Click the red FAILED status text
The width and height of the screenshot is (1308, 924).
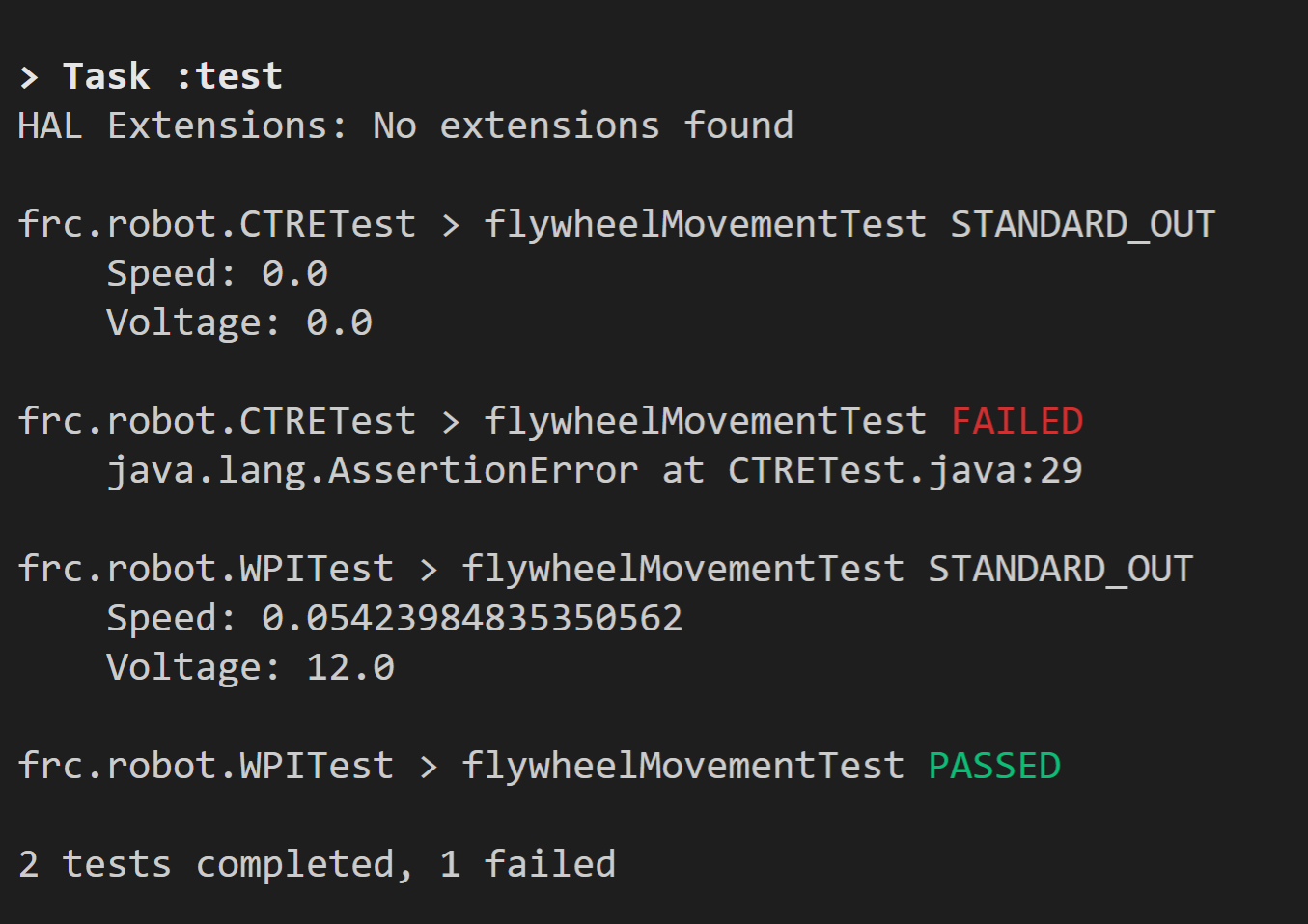[x=1016, y=421]
